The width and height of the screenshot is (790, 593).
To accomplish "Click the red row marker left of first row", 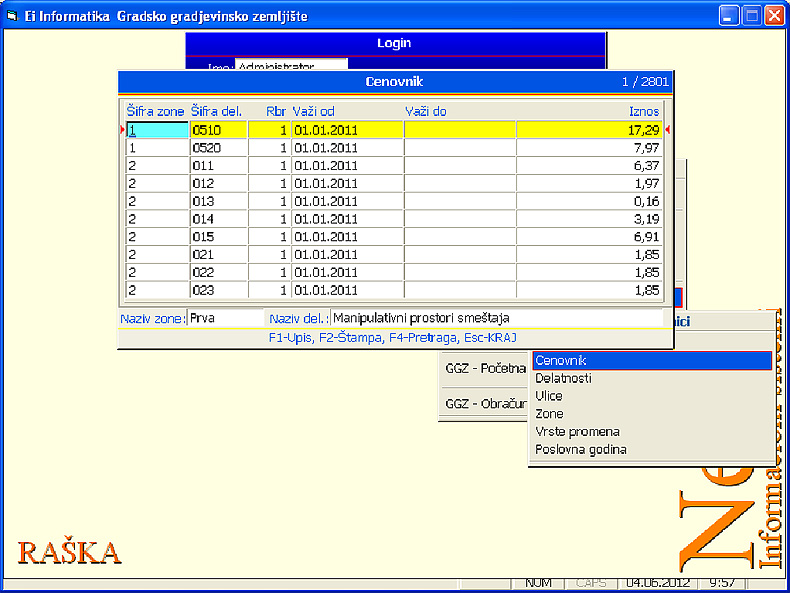I will [123, 130].
